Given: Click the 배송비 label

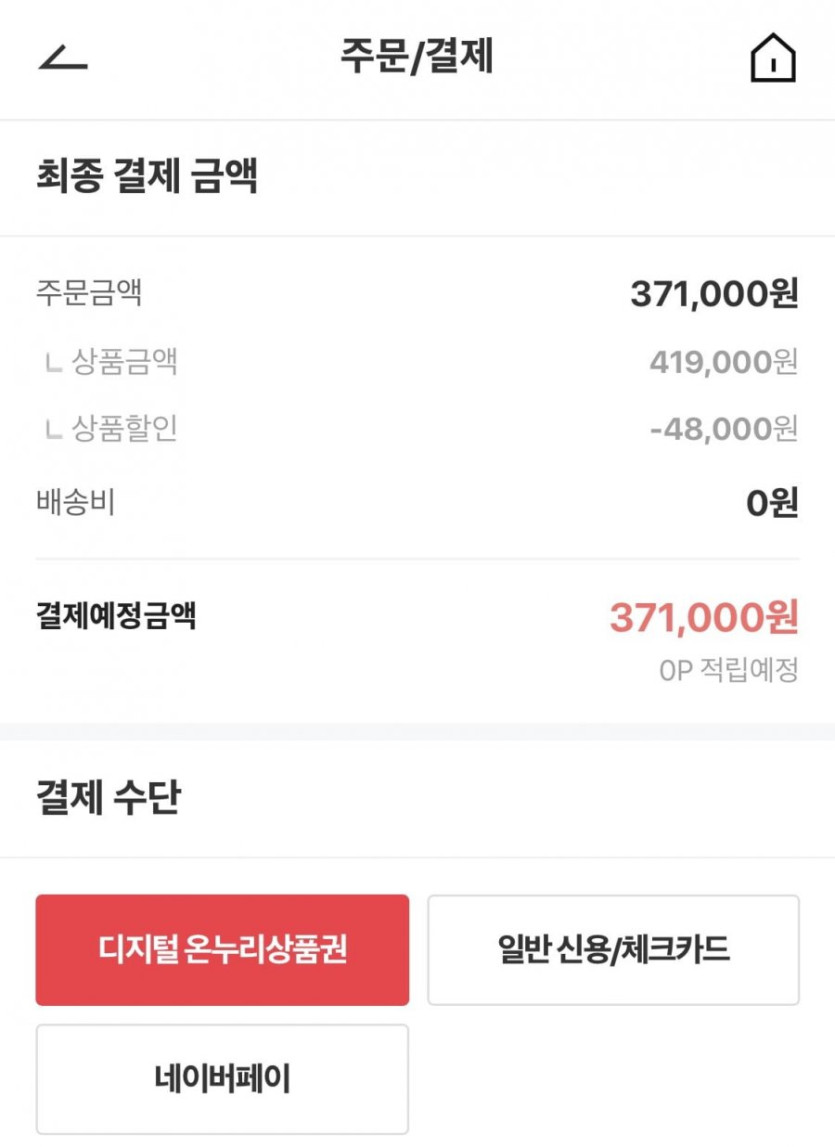Looking at the screenshot, I should pyautogui.click(x=76, y=502).
